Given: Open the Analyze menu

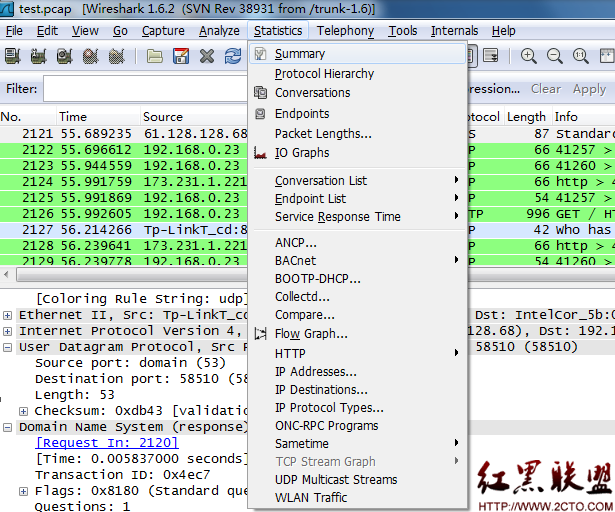Looking at the screenshot, I should (219, 31).
